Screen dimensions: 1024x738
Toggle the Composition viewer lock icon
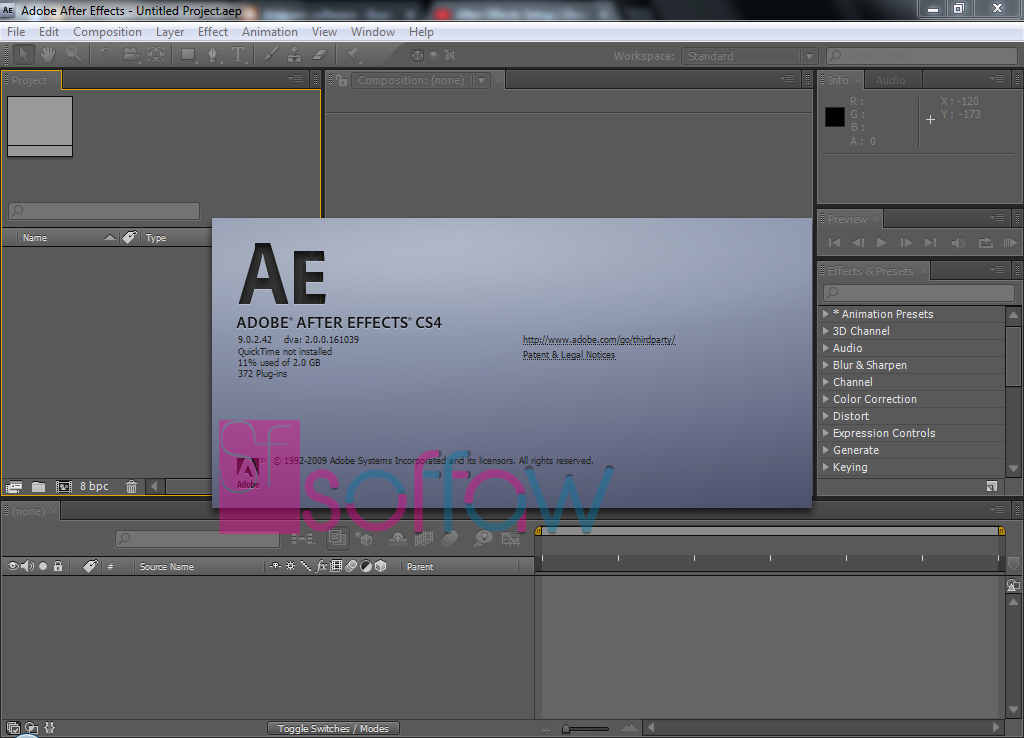click(x=342, y=80)
